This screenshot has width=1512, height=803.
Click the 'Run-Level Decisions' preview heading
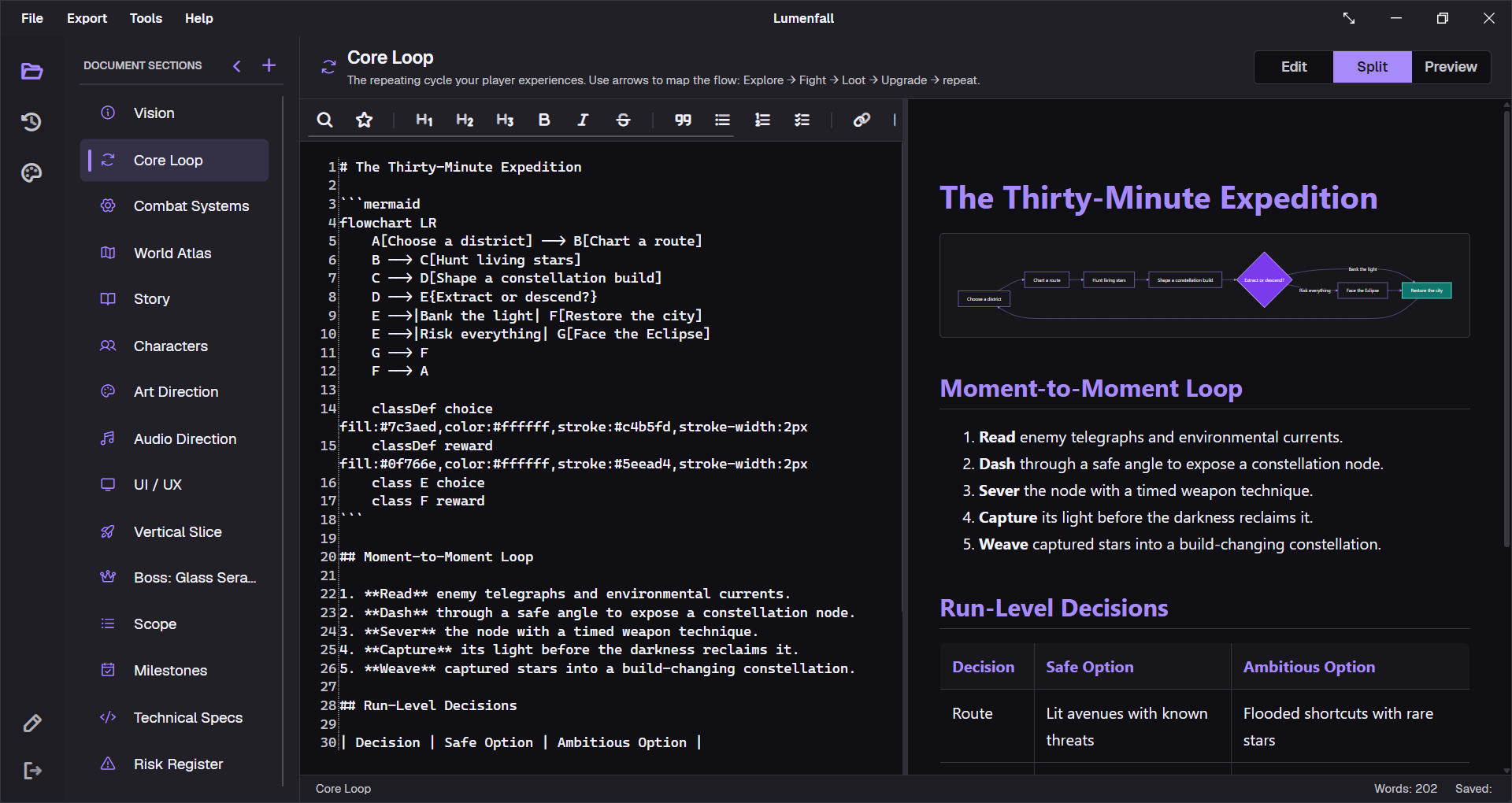pyautogui.click(x=1054, y=609)
